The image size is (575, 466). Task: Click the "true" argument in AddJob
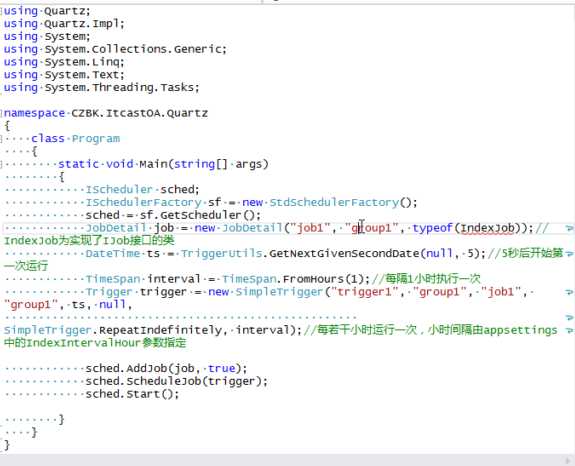(x=221, y=368)
